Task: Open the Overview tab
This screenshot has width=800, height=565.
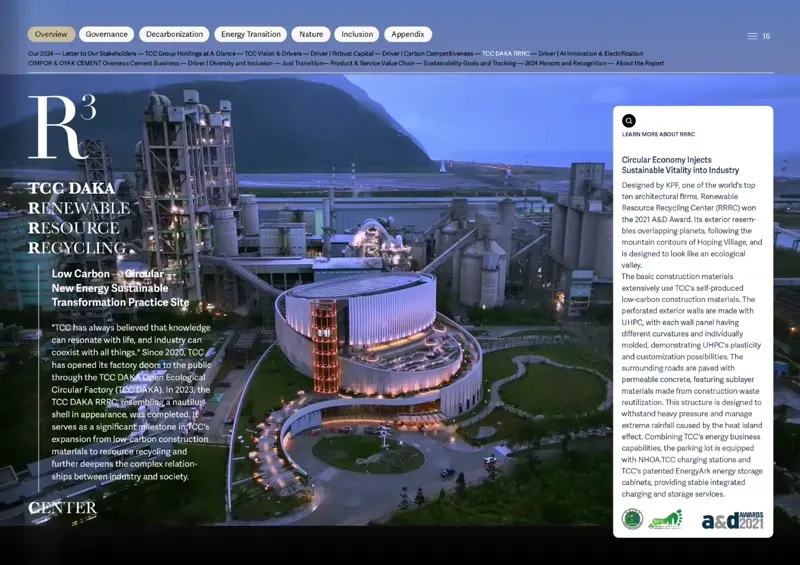Action: 51,34
